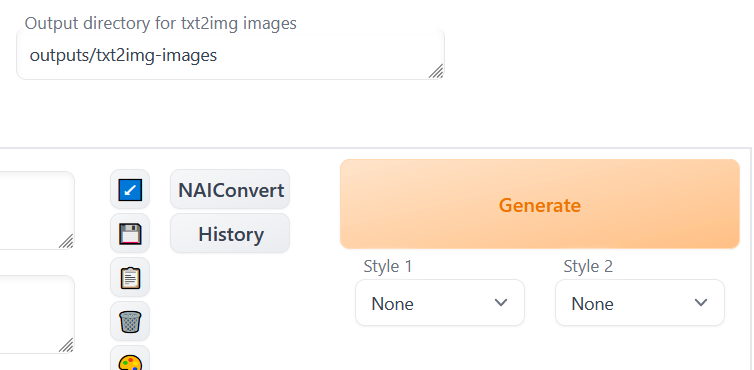Click the NAIConvert button
This screenshot has width=754, height=370.
click(x=230, y=190)
